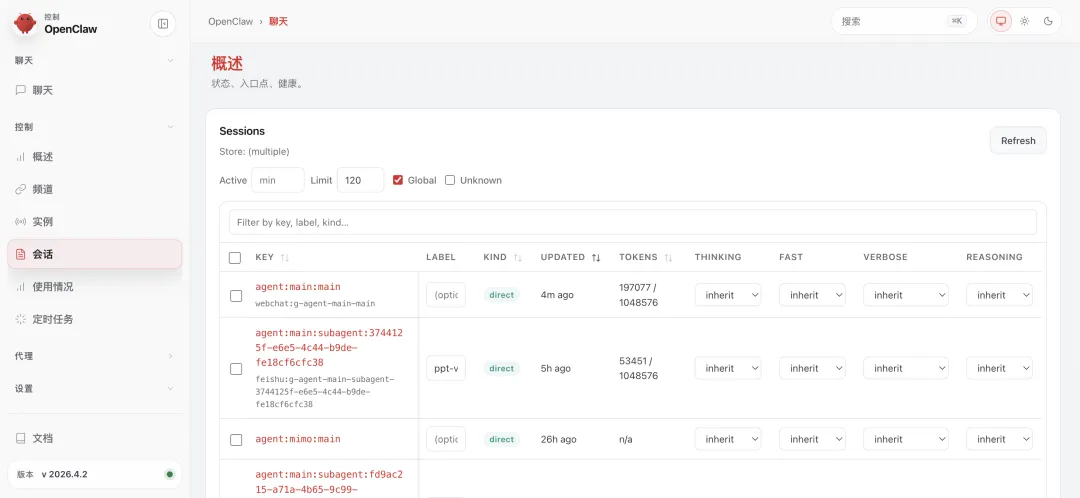Select 会话 in the sidebar
Image resolution: width=1080 pixels, height=498 pixels.
pyautogui.click(x=95, y=254)
